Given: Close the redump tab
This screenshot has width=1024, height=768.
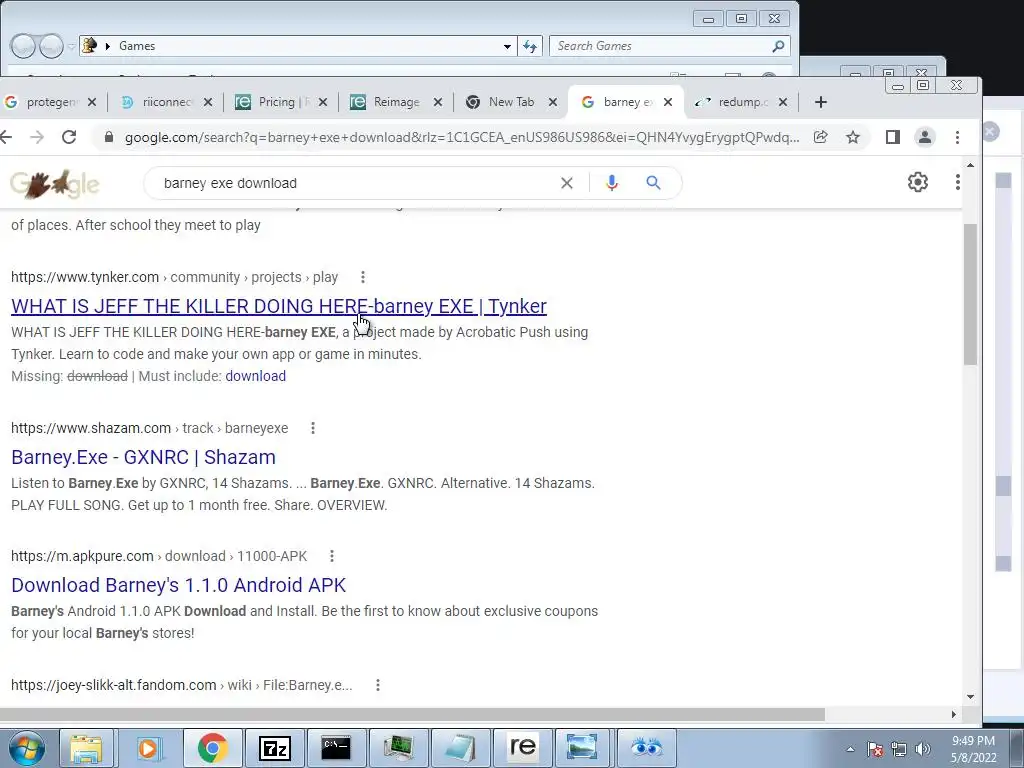Looking at the screenshot, I should tap(783, 103).
